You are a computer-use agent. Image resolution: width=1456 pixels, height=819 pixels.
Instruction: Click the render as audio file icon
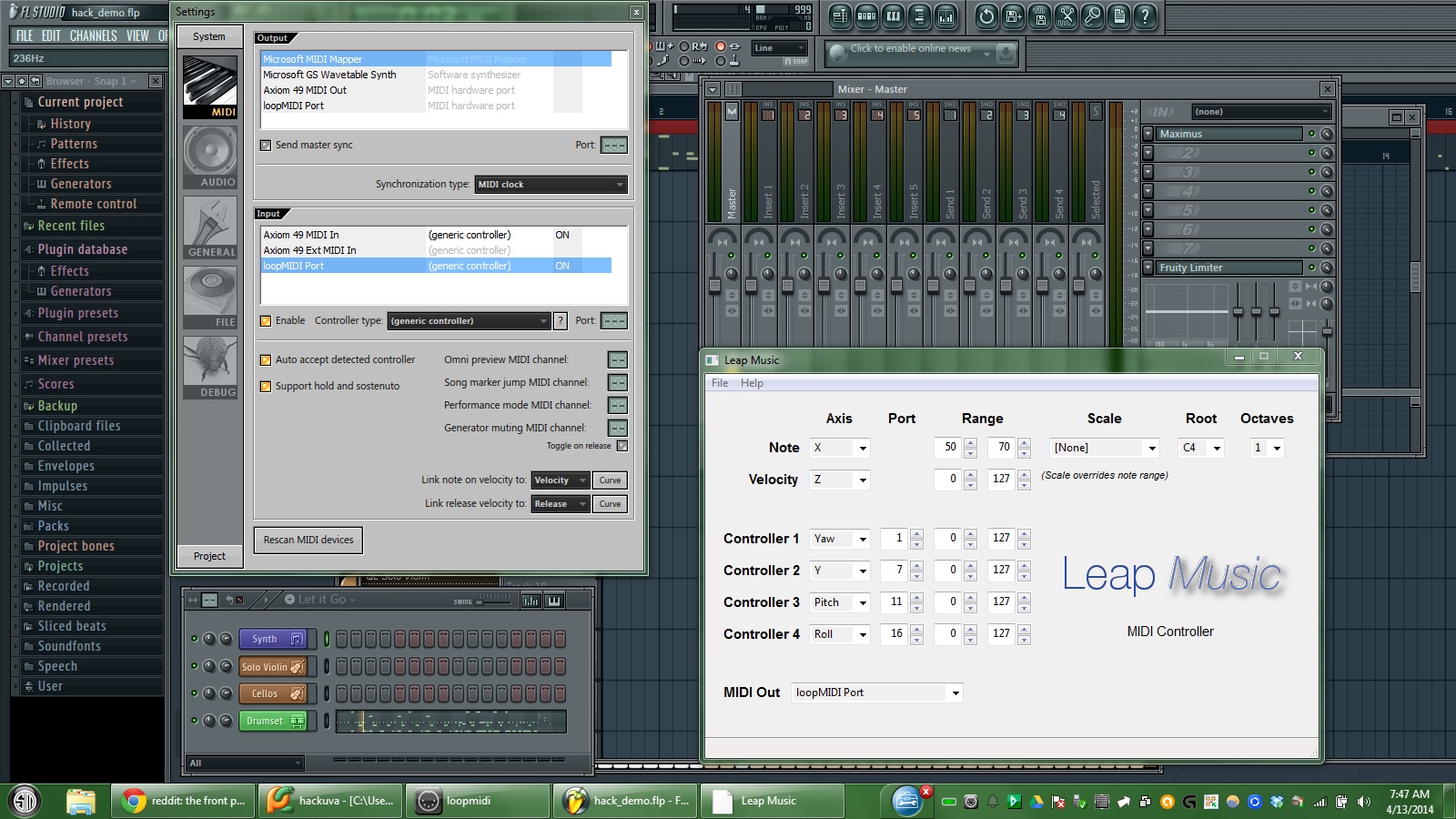(x=1039, y=15)
